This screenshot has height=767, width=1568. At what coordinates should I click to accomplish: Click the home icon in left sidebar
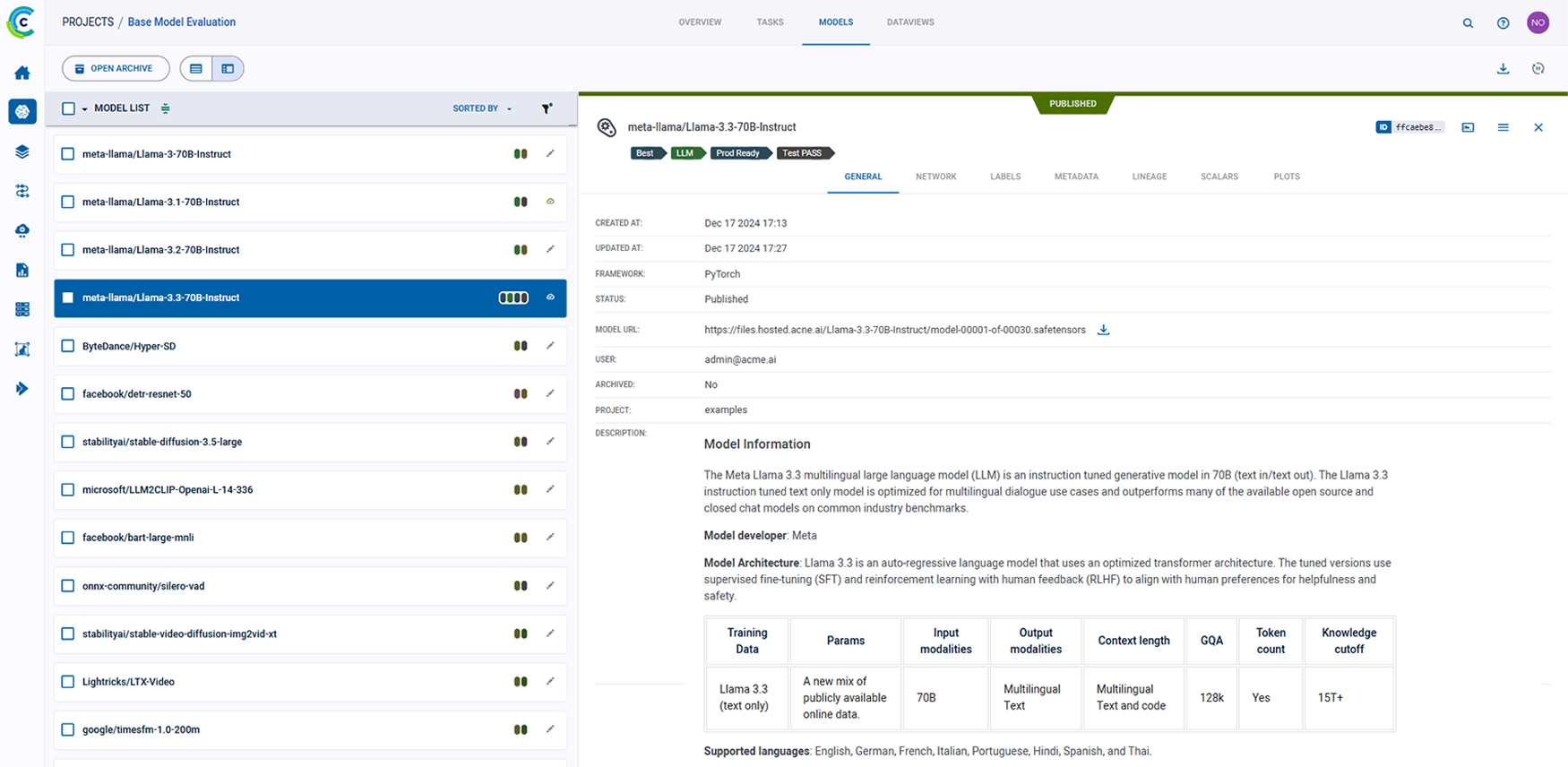[x=22, y=73]
